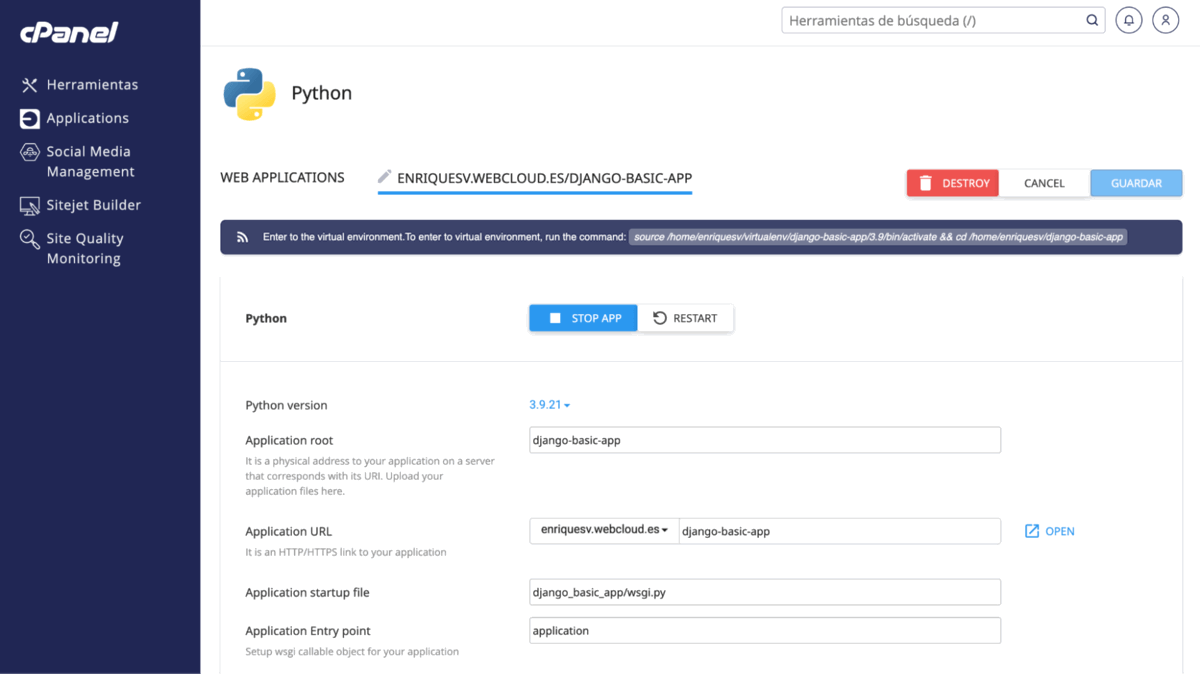Open notifications bell icon

[1129, 20]
